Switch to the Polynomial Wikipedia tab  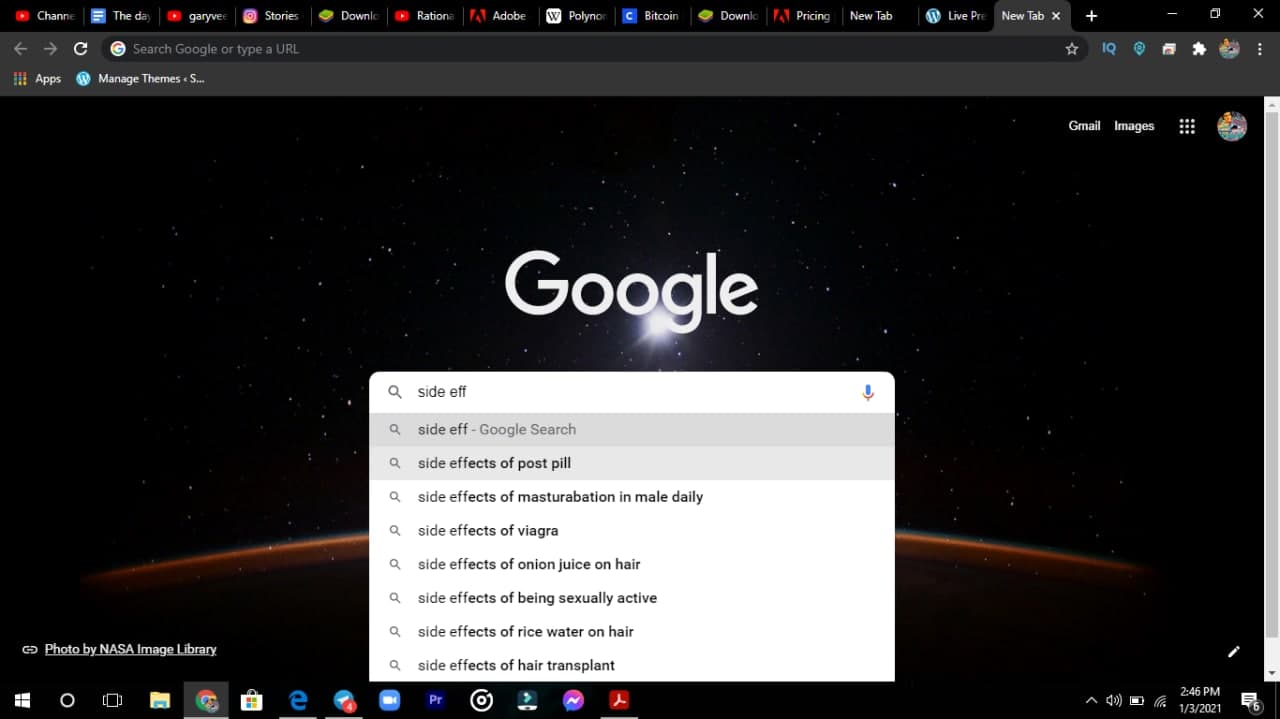tap(576, 16)
